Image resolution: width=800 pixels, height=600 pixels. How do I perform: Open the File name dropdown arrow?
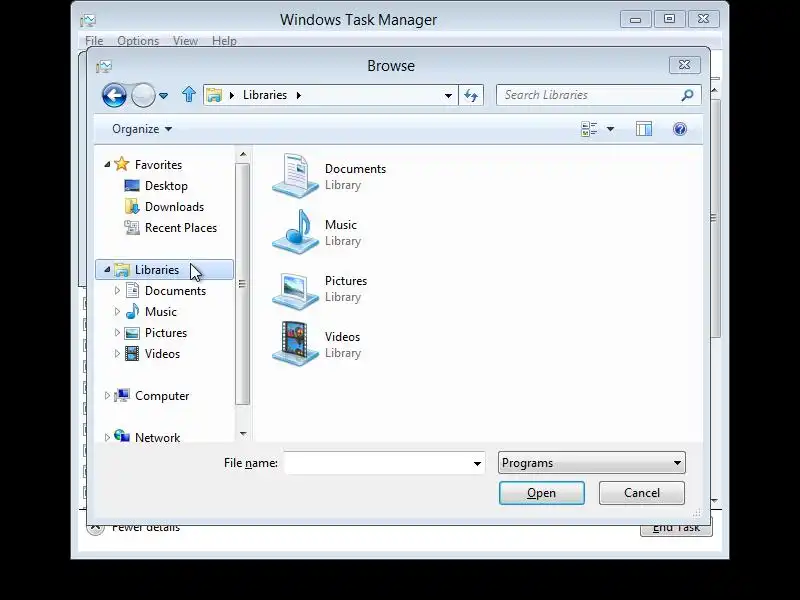pyautogui.click(x=477, y=463)
